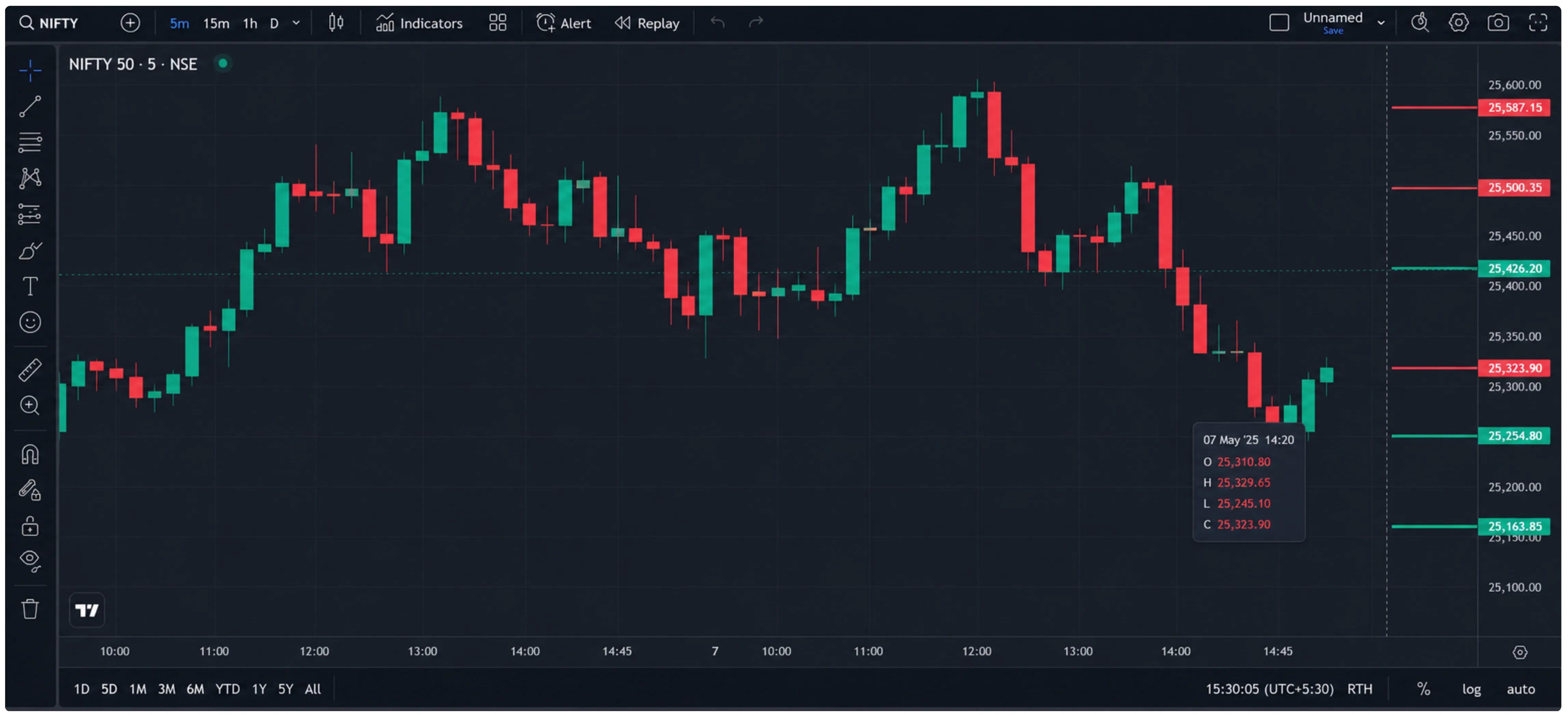Open symbol search for NIFTY

49,23
